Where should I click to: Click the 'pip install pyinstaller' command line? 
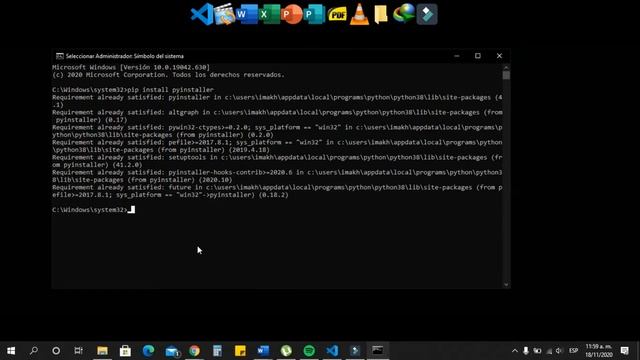click(x=133, y=90)
